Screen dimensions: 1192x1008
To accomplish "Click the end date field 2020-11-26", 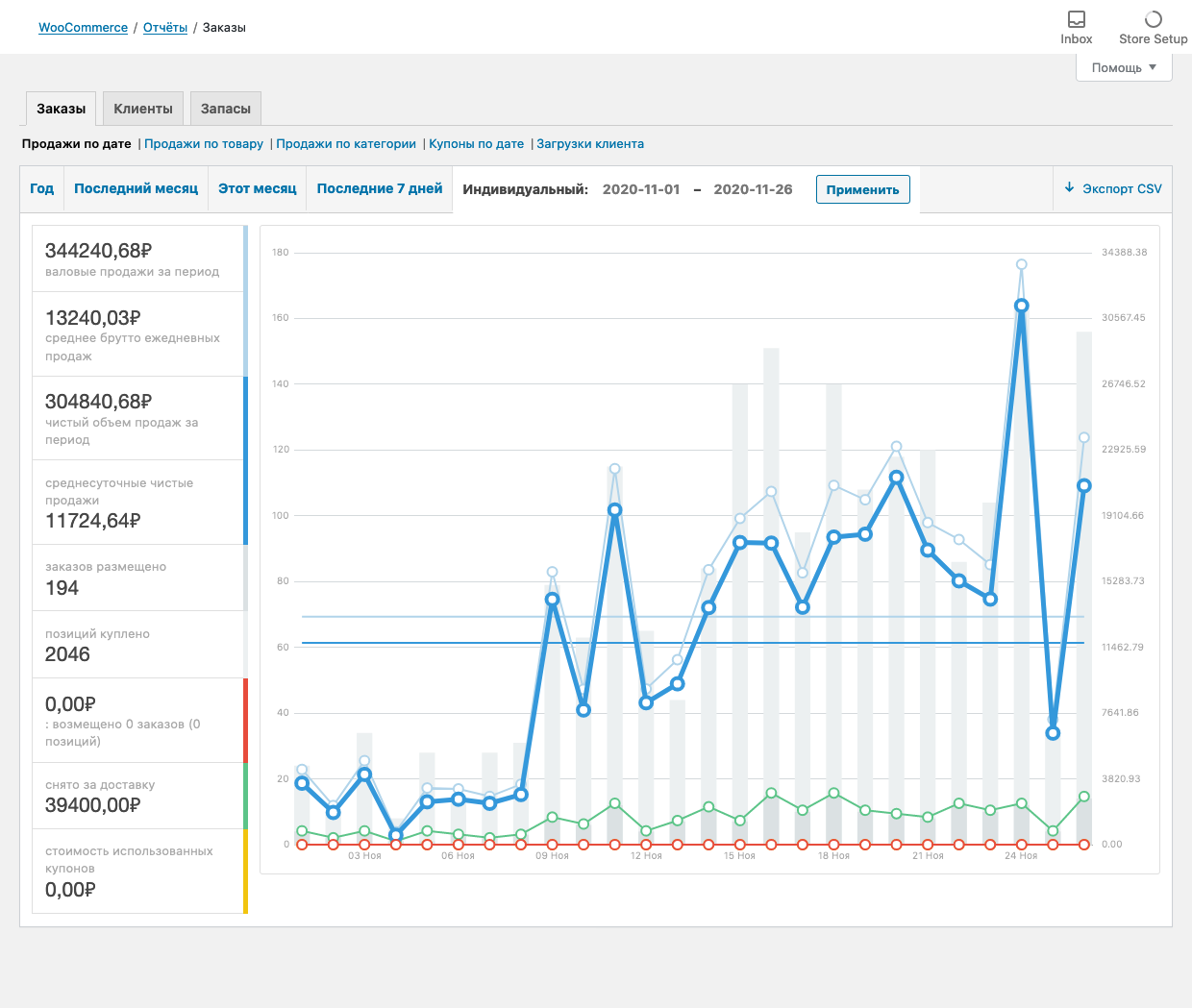I will 753,189.
